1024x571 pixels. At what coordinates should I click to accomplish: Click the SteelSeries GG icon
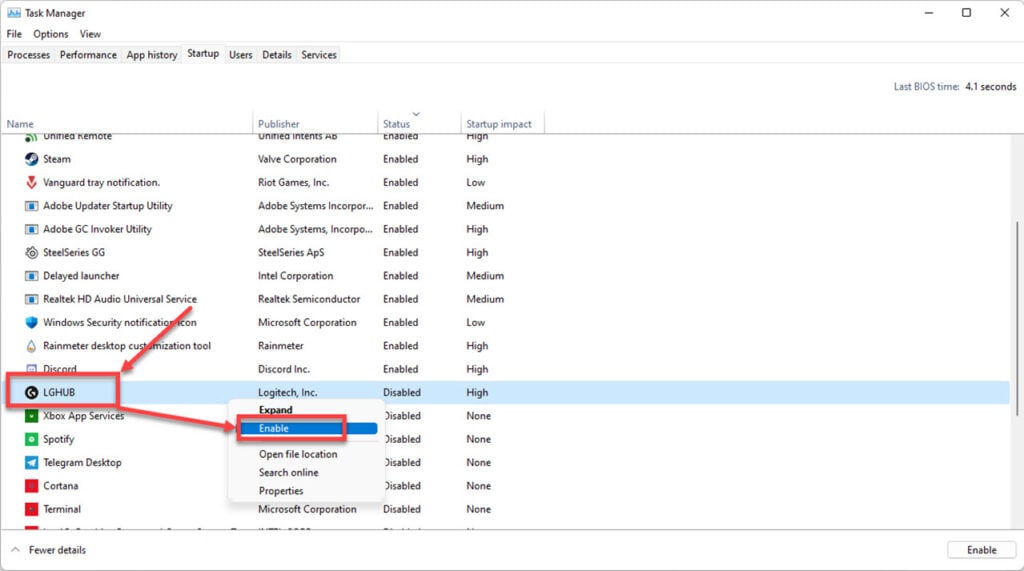point(31,252)
